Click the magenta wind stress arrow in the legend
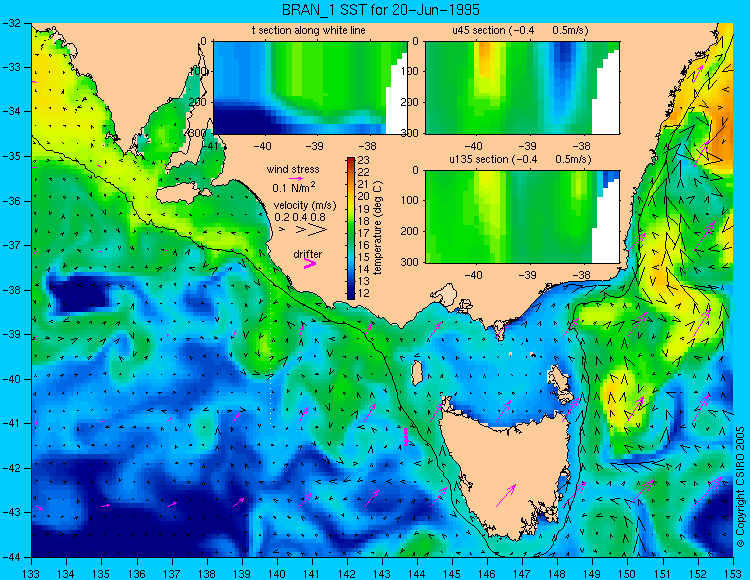 [294, 178]
